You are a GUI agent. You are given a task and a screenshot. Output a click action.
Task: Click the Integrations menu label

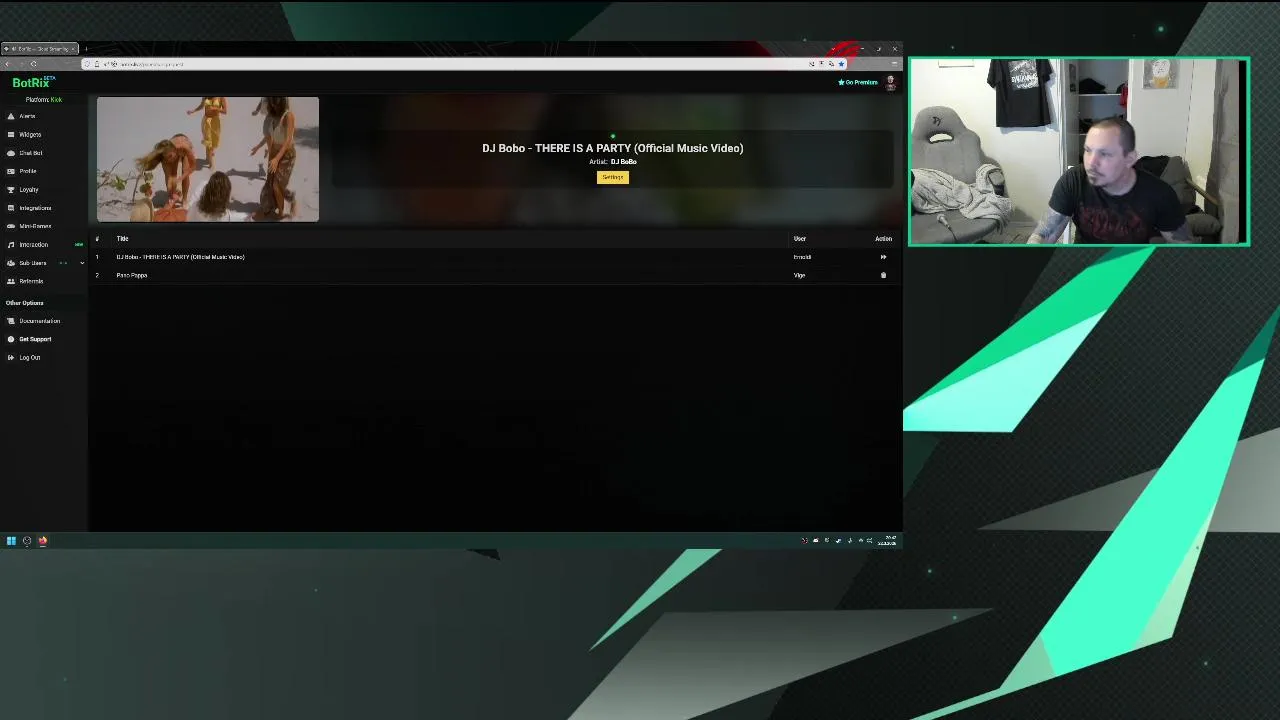(x=35, y=208)
